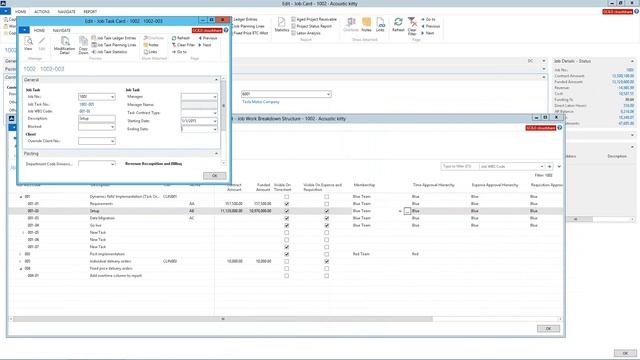Click Previous in Job Card ribbon

coord(431,26)
